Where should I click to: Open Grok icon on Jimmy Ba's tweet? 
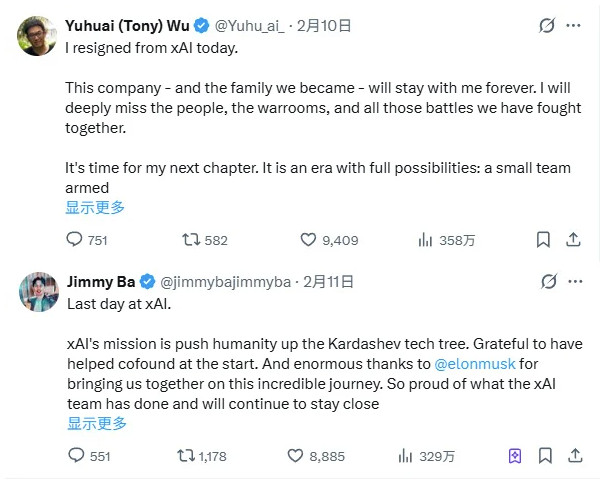[x=547, y=281]
